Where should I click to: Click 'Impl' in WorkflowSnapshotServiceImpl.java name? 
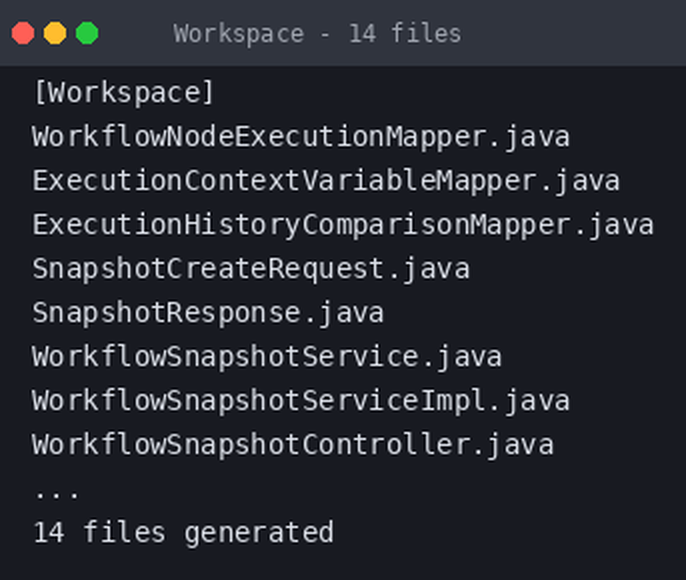click(x=452, y=401)
